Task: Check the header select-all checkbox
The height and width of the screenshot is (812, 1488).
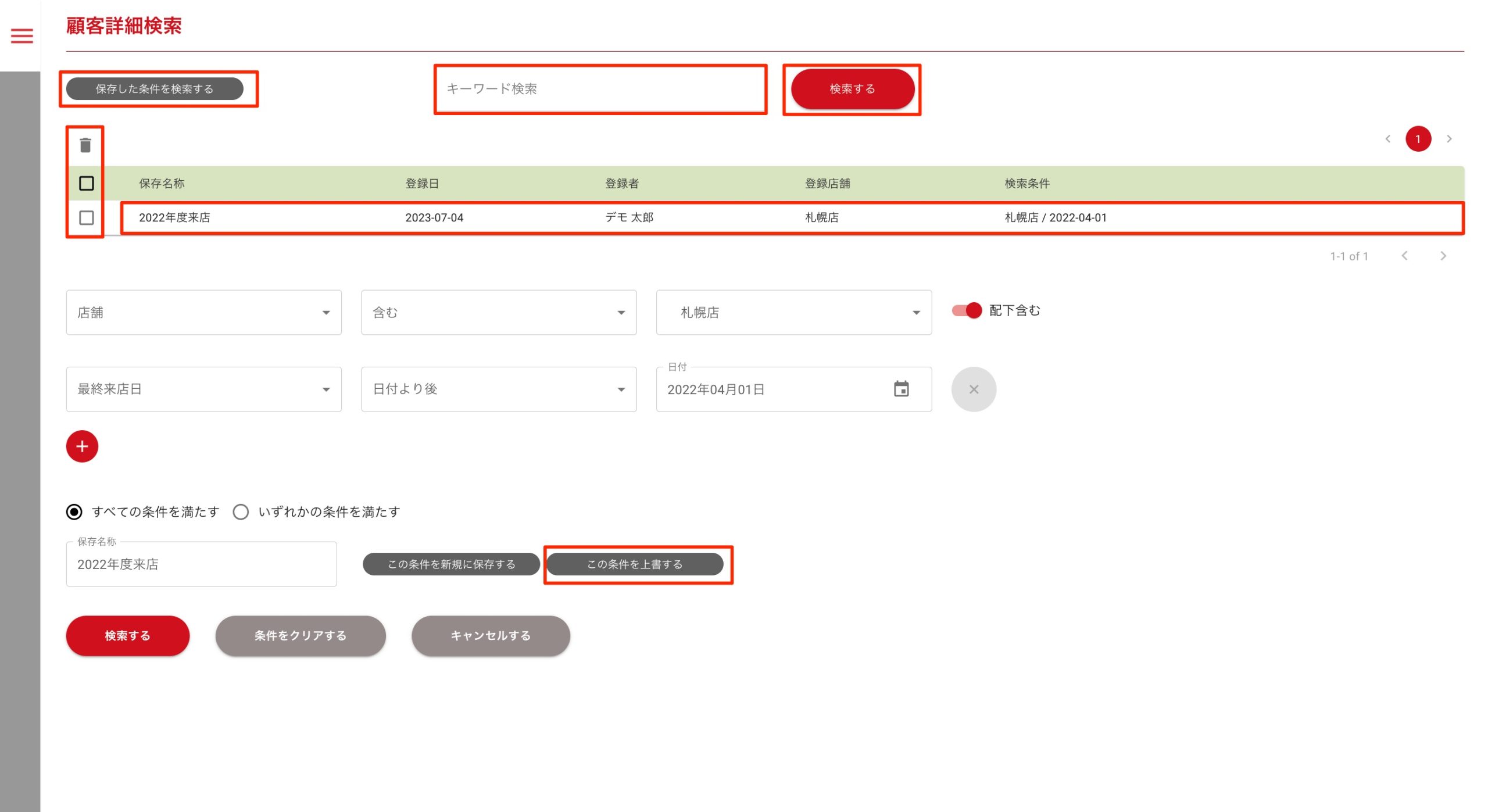Action: (86, 184)
